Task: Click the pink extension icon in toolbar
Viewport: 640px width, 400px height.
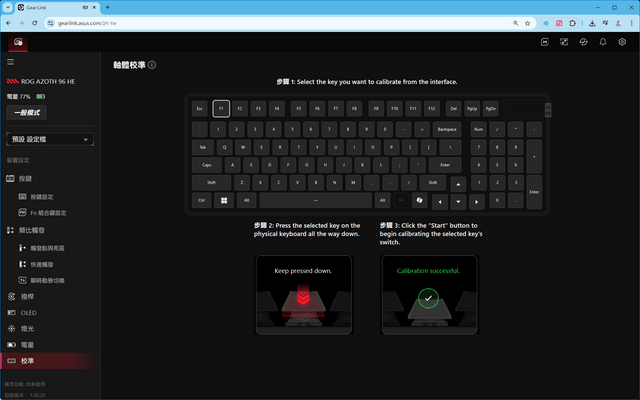Action: point(559,23)
